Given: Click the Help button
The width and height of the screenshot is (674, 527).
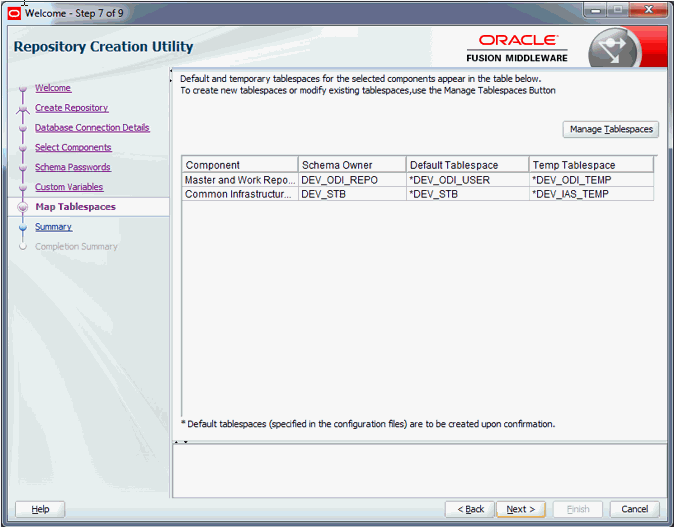Looking at the screenshot, I should click(40, 509).
